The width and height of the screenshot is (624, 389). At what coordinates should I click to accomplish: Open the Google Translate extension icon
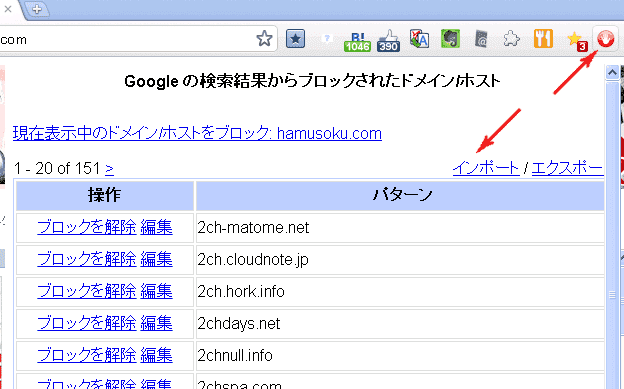[419, 39]
